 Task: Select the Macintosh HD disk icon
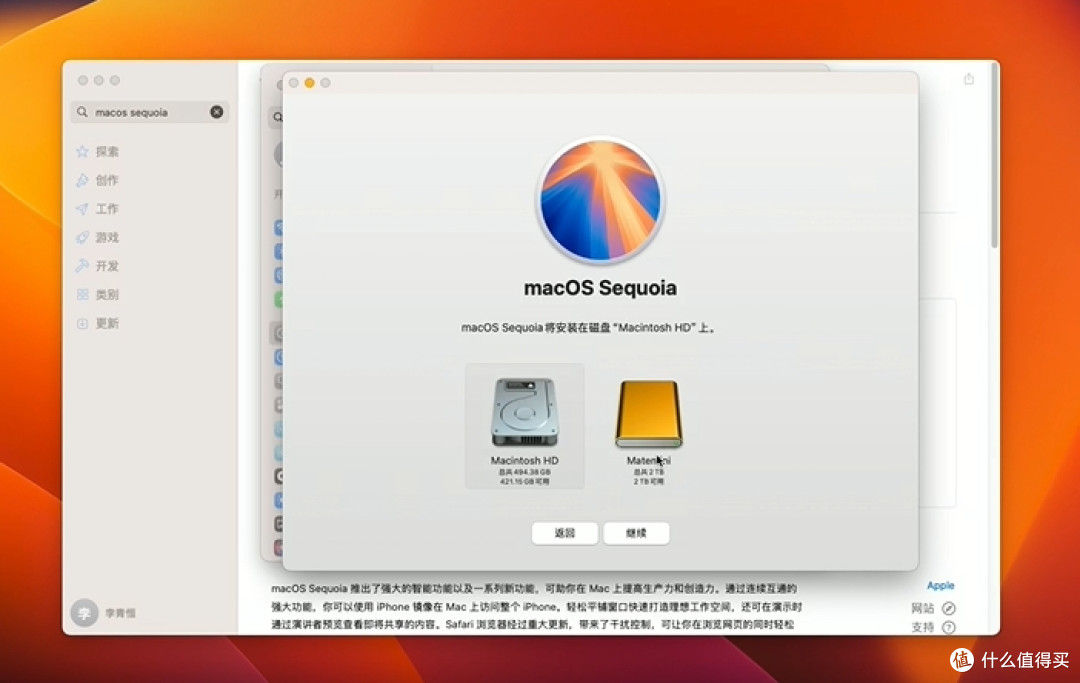tap(524, 412)
